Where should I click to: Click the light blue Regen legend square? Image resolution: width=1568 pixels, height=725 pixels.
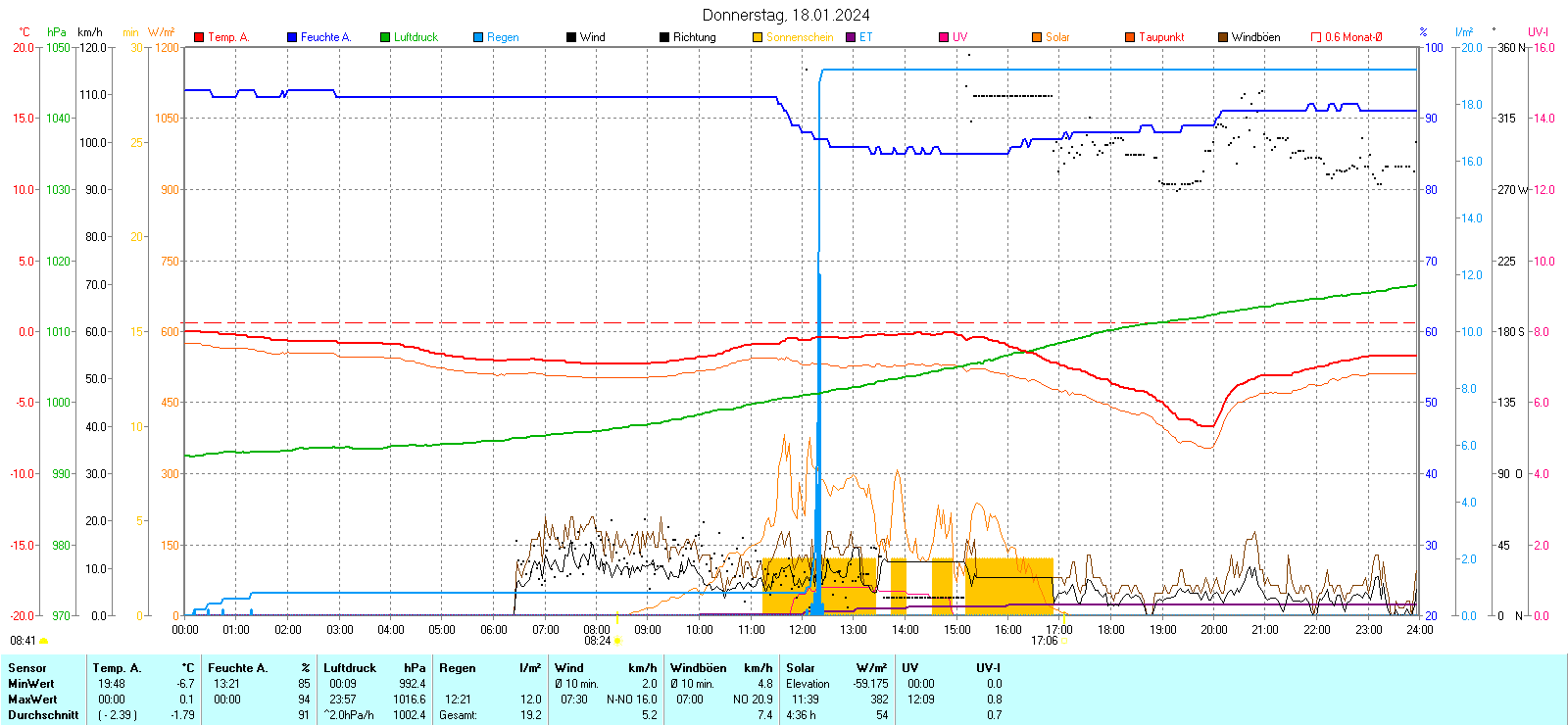pyautogui.click(x=478, y=37)
